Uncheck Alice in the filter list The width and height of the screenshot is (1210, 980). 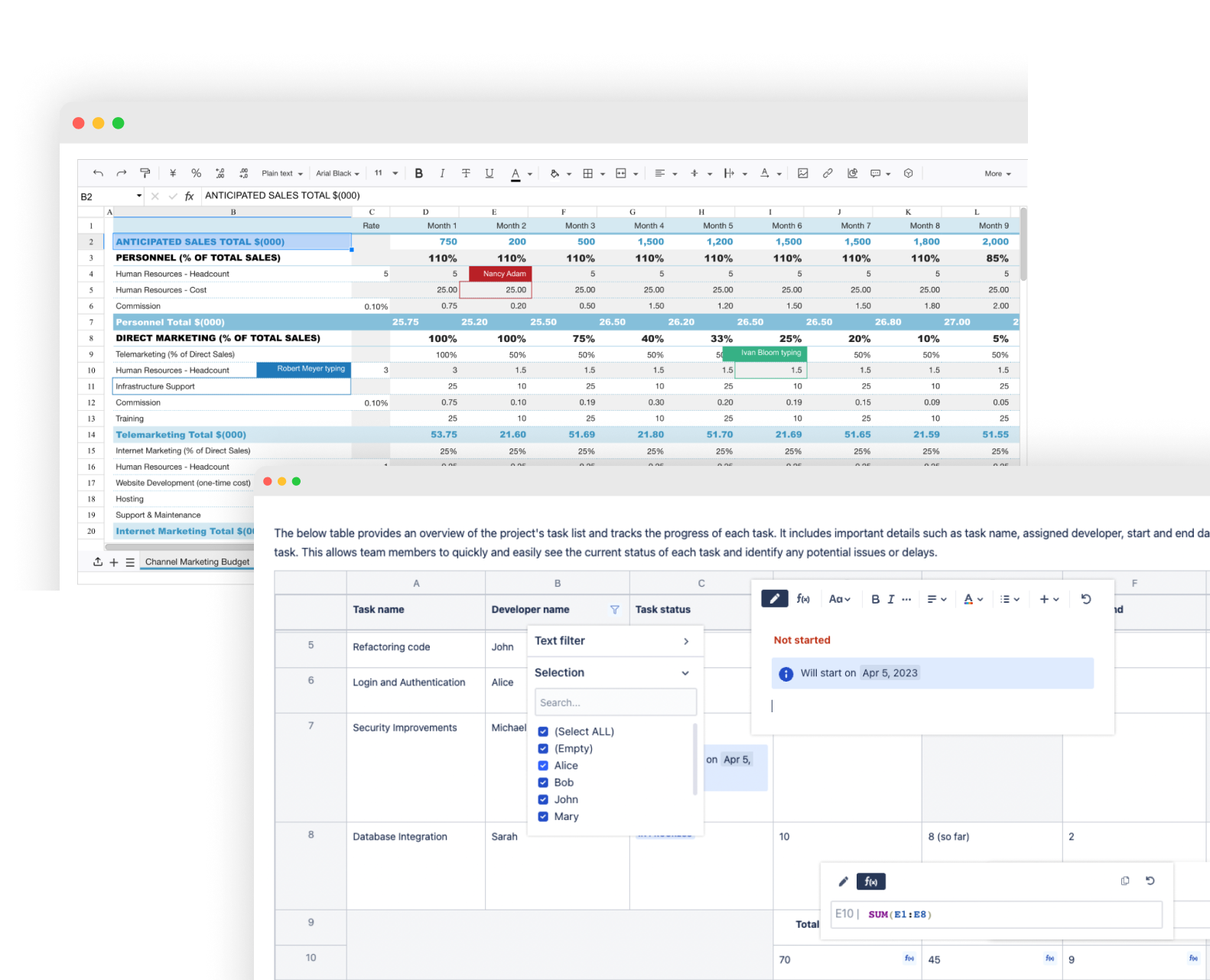tap(543, 766)
